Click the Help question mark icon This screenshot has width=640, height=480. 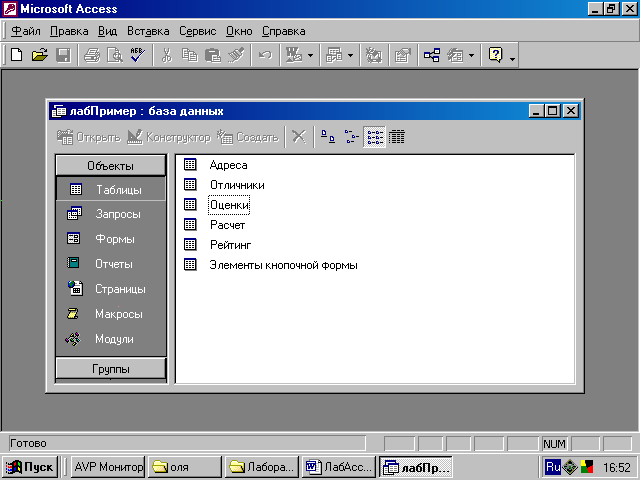[x=496, y=55]
